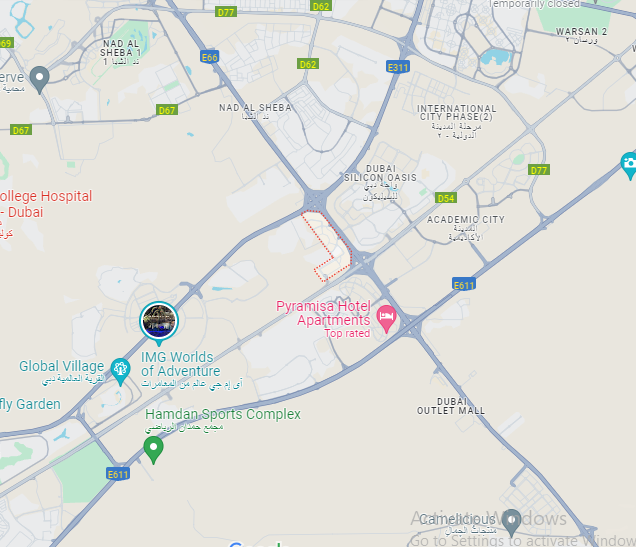Screen dimensions: 636x547
Task: Select the green Hamdan Sports Complex pin
Action: coord(153,449)
